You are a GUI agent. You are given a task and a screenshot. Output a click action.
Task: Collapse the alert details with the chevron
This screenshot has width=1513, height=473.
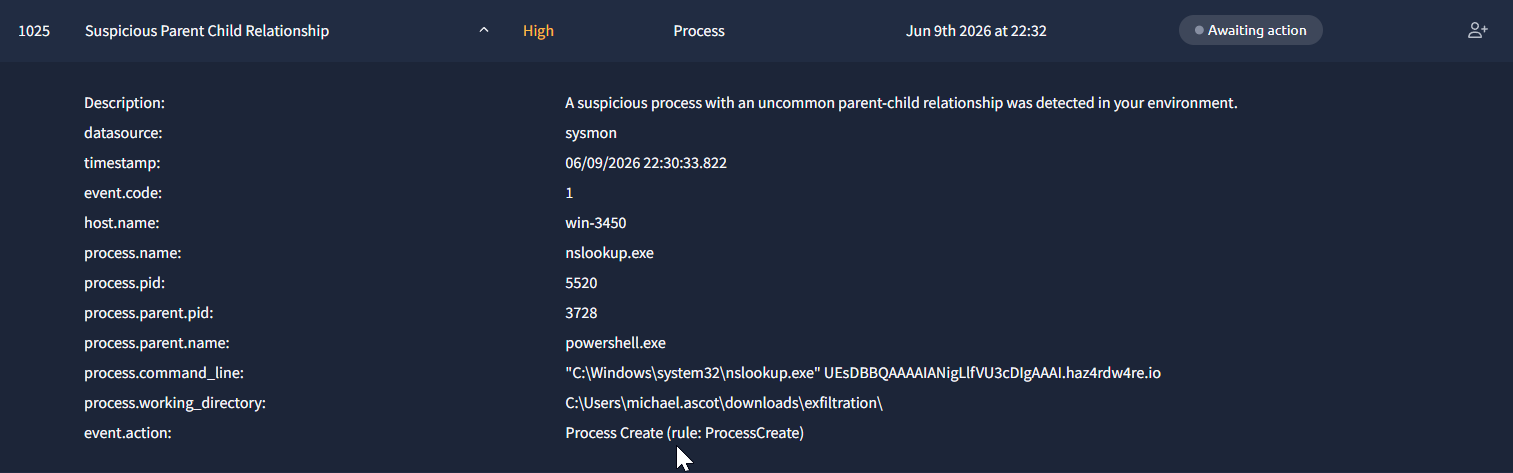[x=484, y=31]
